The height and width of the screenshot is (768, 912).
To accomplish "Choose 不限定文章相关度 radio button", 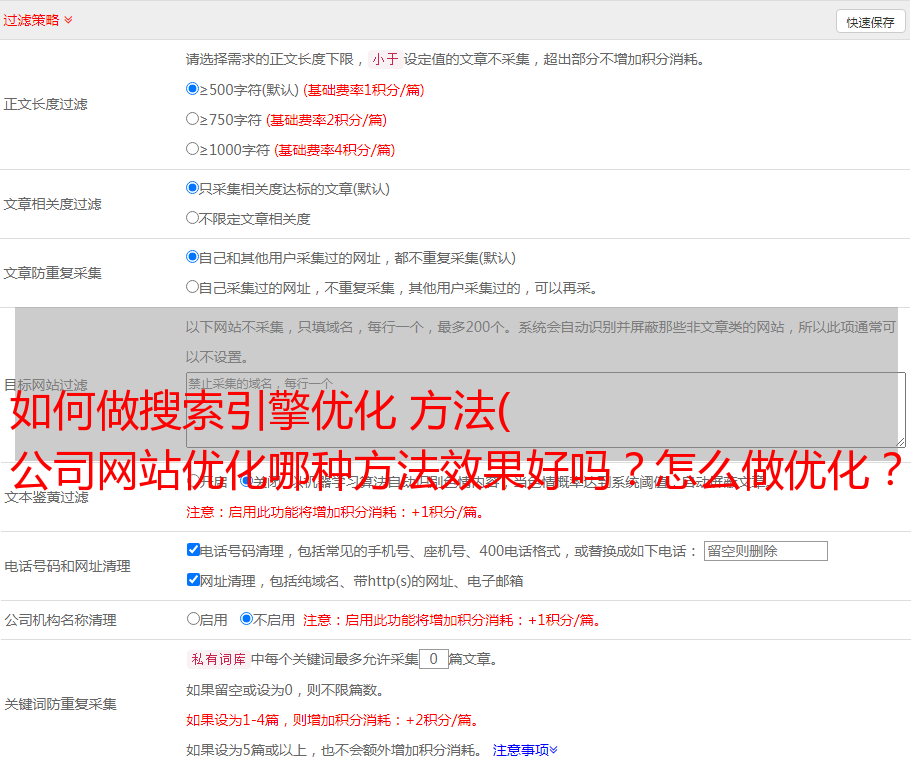I will 193,218.
